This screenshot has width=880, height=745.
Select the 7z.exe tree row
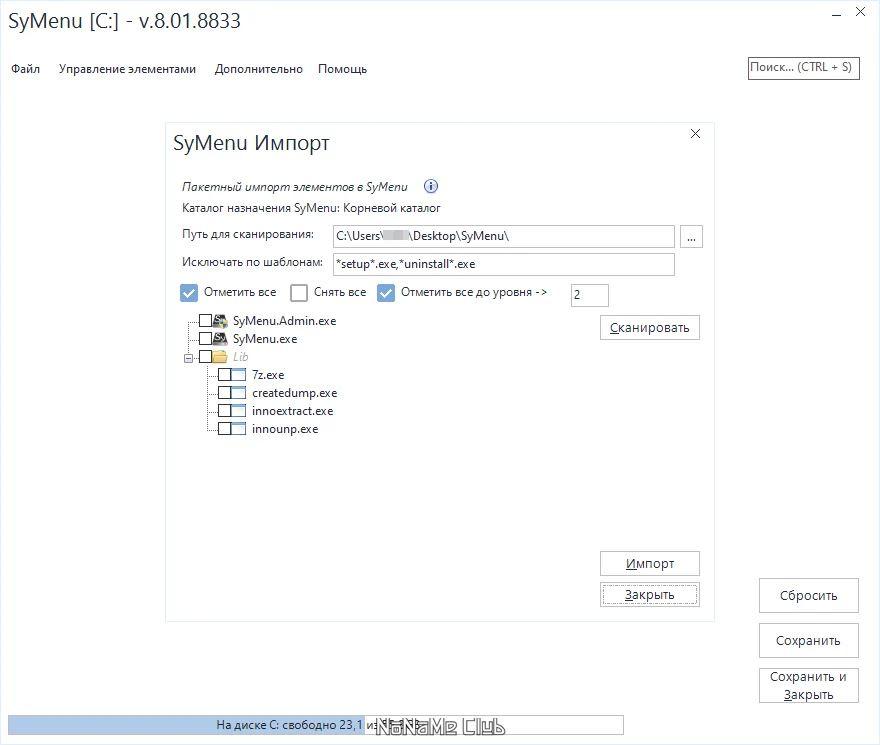click(x=268, y=375)
